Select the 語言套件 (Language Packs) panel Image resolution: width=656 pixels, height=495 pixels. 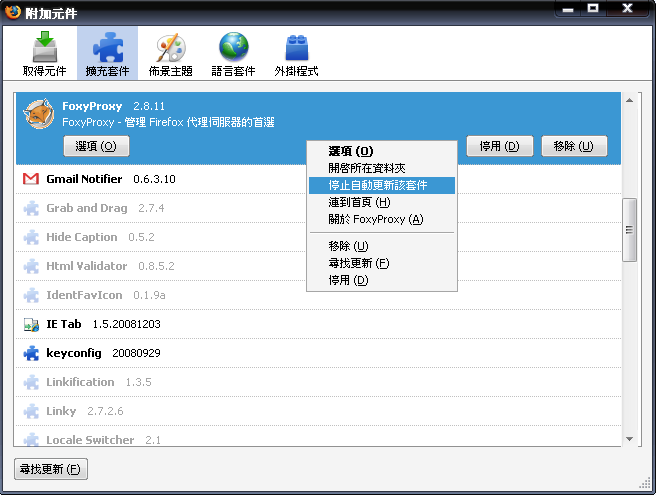[233, 56]
